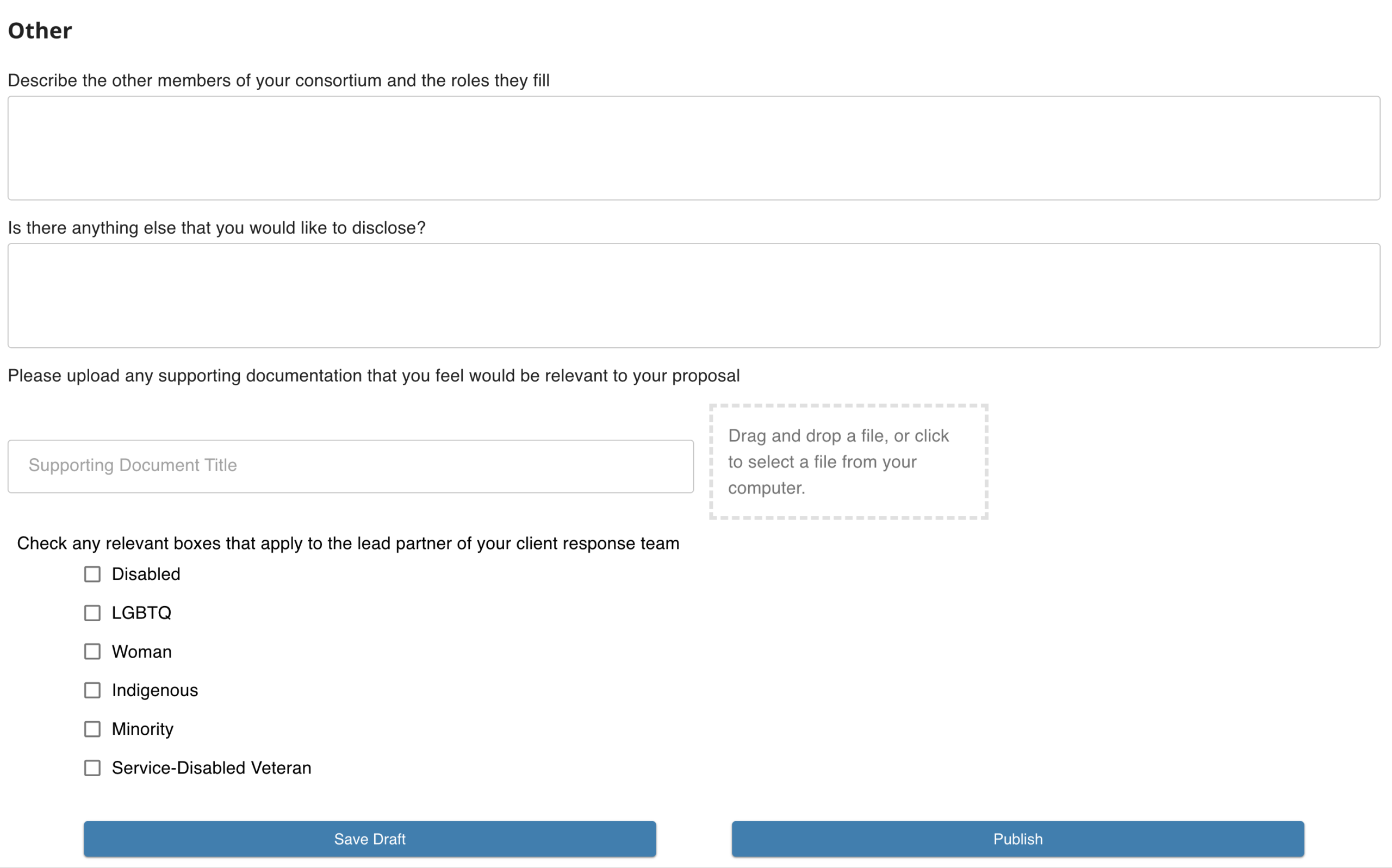Click the "LGBTQ" label text
This screenshot has height=868, width=1392.
click(141, 613)
